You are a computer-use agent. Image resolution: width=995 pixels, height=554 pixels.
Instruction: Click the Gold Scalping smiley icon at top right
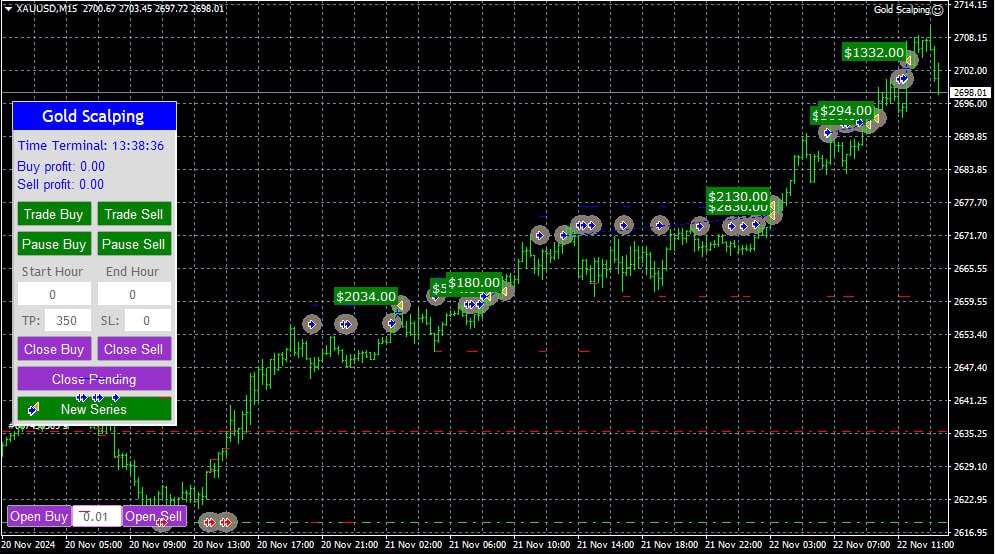pyautogui.click(x=937, y=10)
